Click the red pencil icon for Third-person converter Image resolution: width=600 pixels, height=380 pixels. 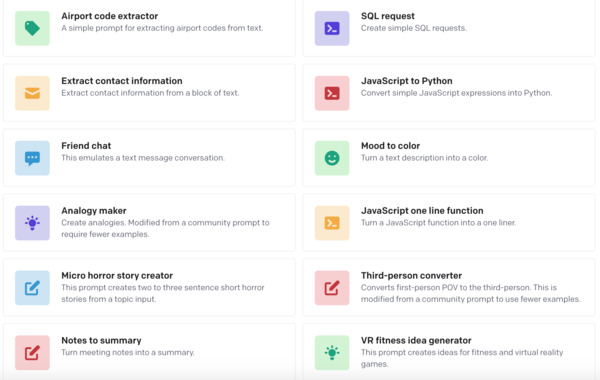(332, 288)
